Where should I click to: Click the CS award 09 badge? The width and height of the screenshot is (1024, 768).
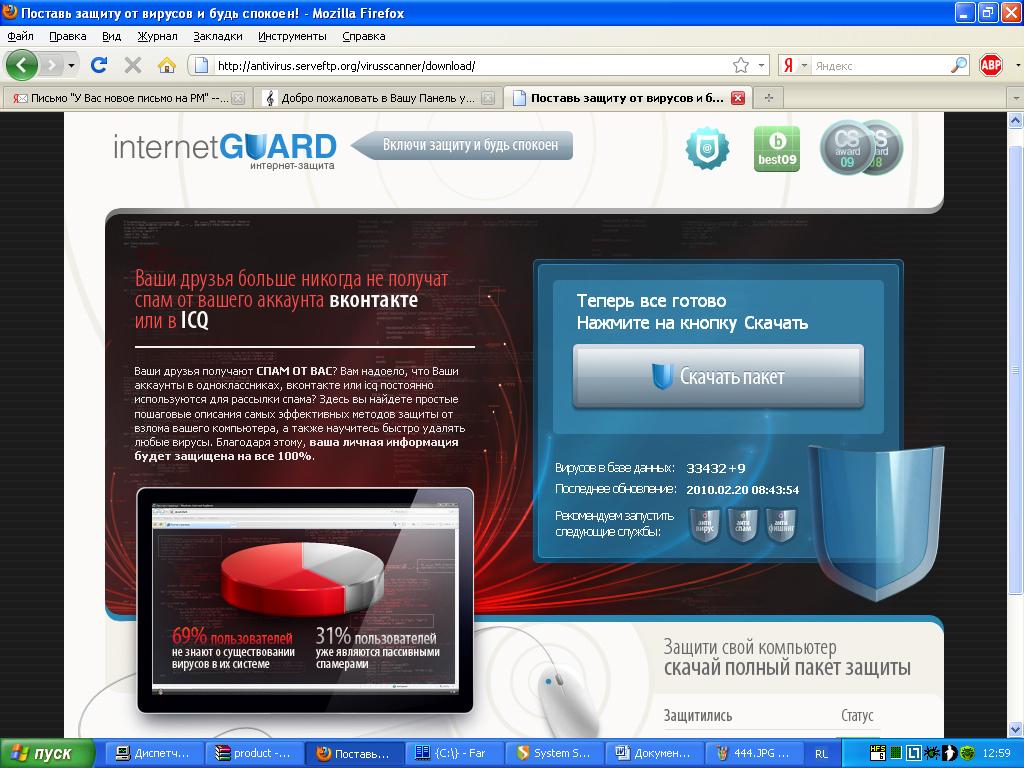(847, 148)
